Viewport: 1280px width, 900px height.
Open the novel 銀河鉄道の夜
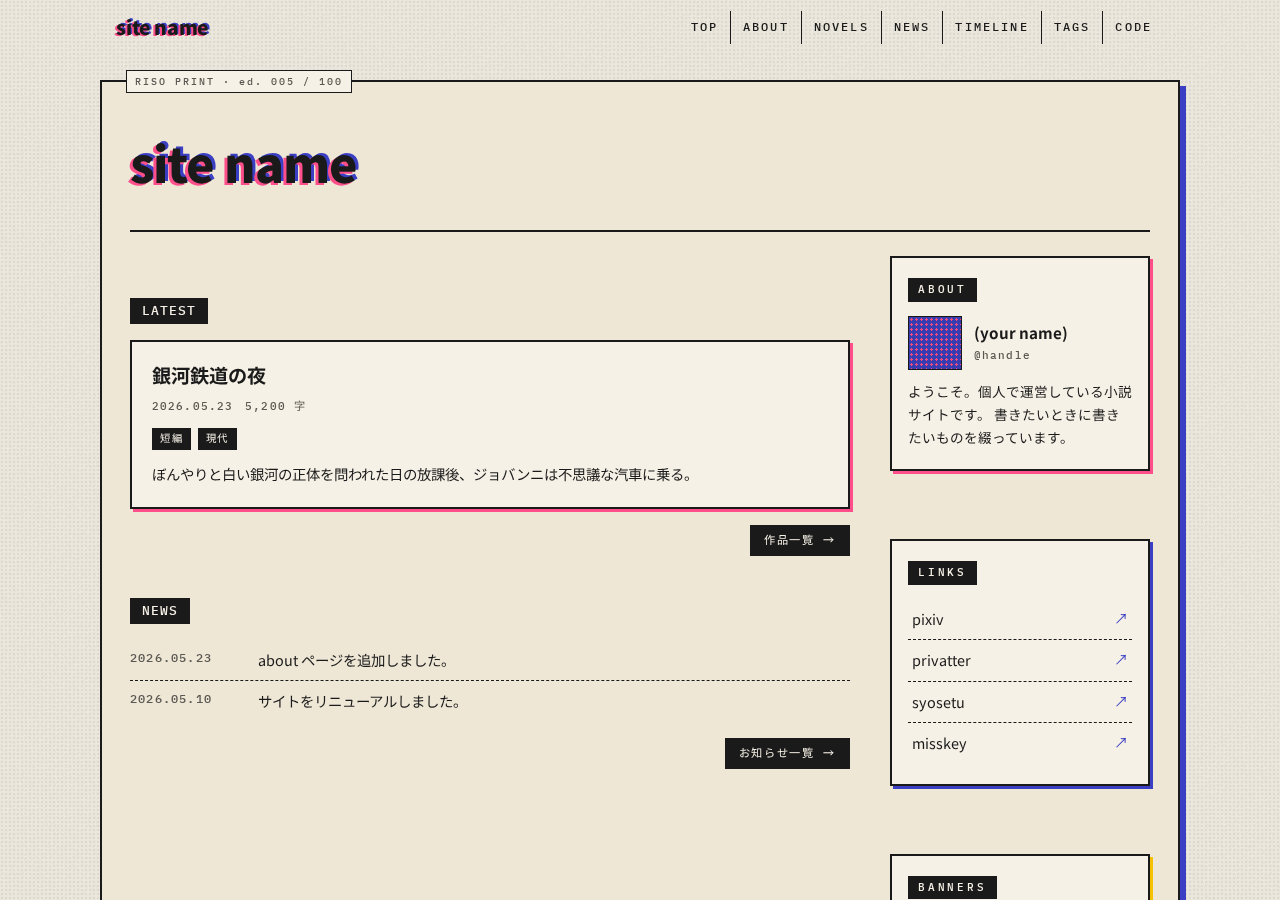coord(209,376)
